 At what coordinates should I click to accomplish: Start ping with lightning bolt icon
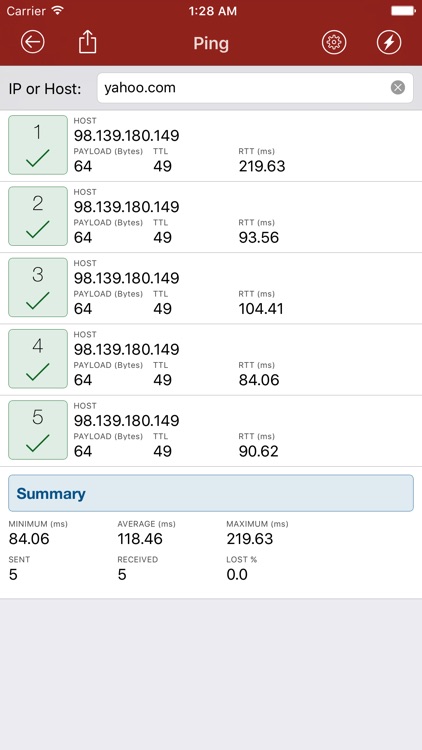point(389,42)
